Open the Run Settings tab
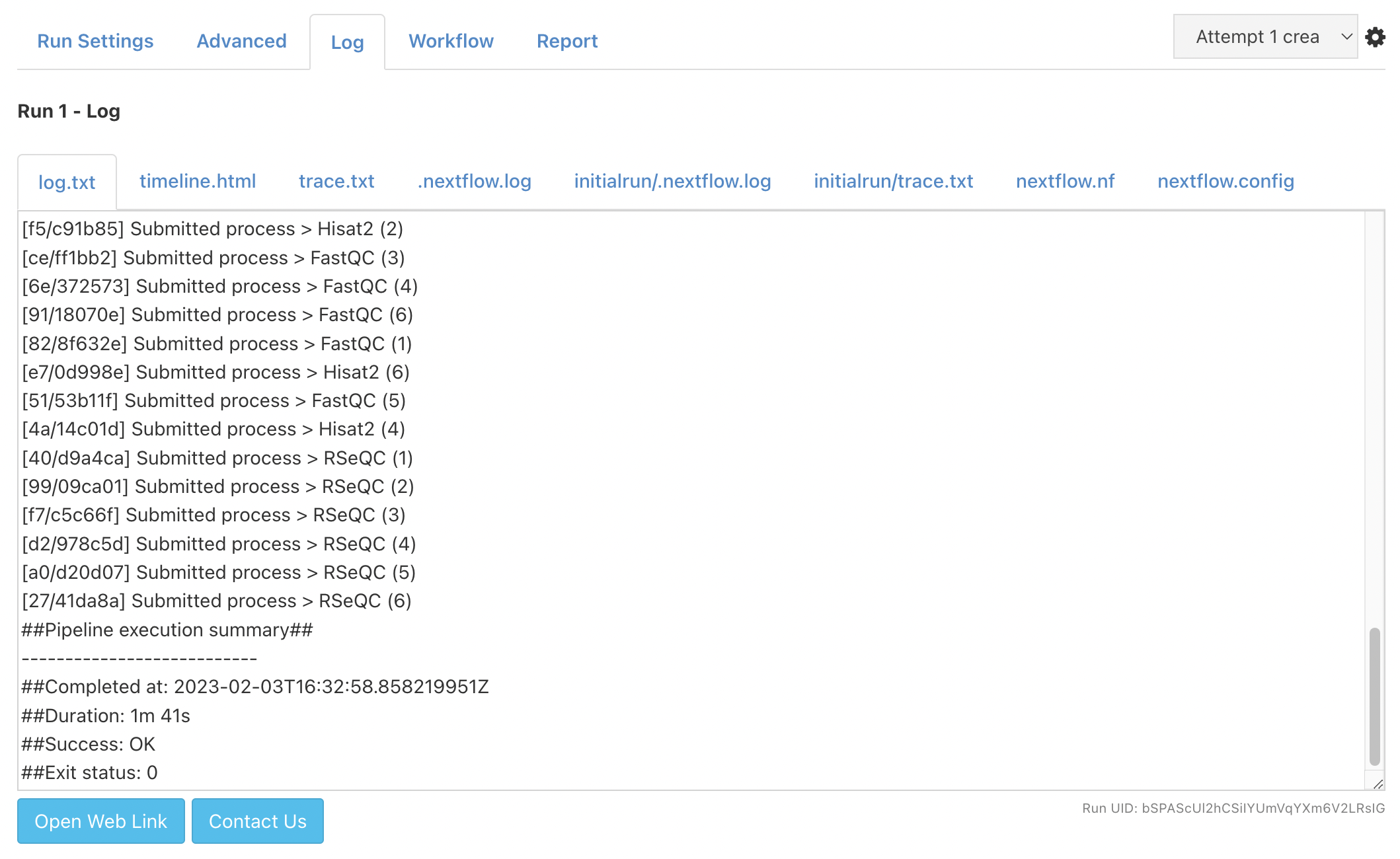 [95, 41]
